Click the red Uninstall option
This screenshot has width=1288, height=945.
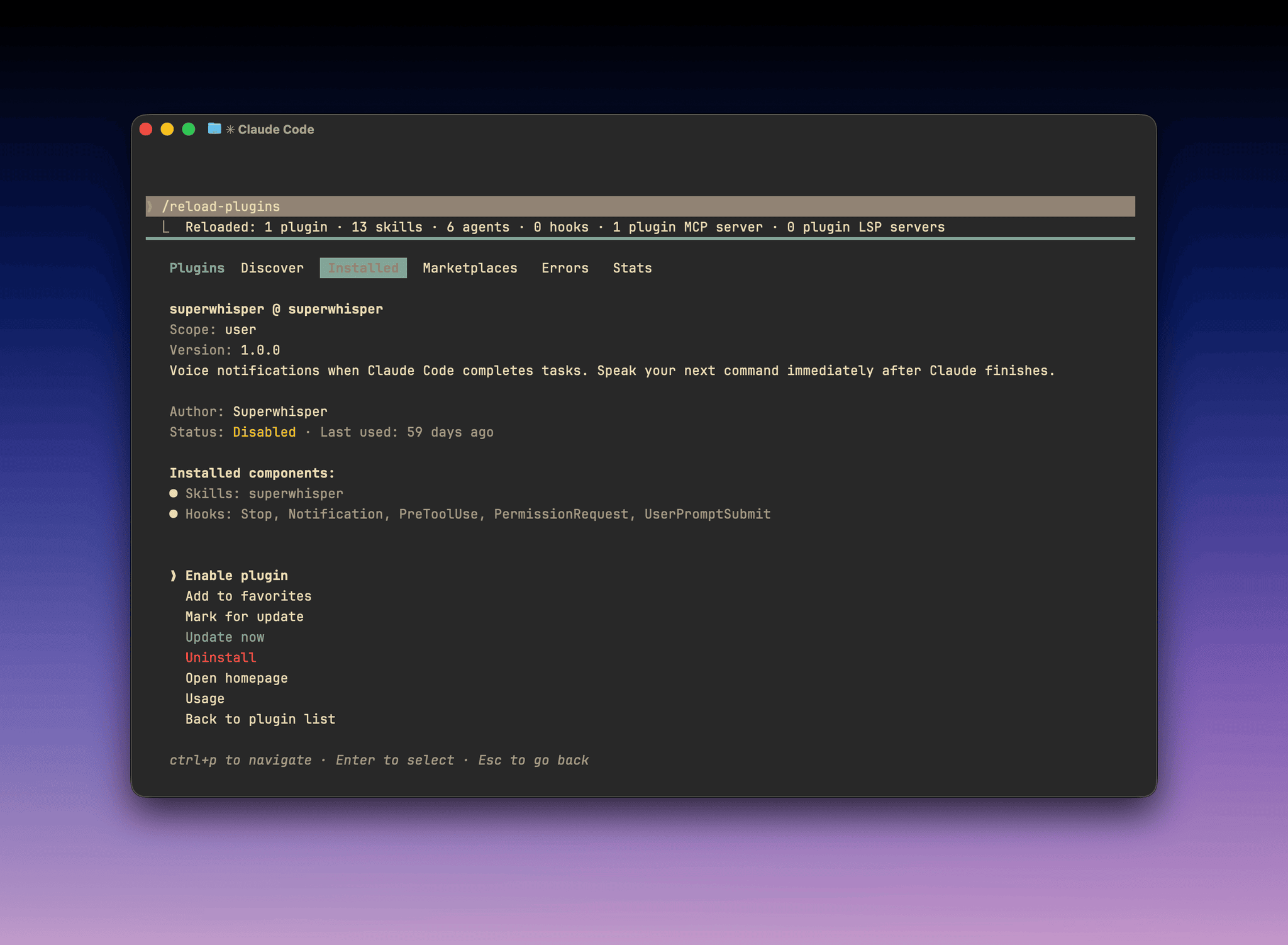(x=220, y=657)
